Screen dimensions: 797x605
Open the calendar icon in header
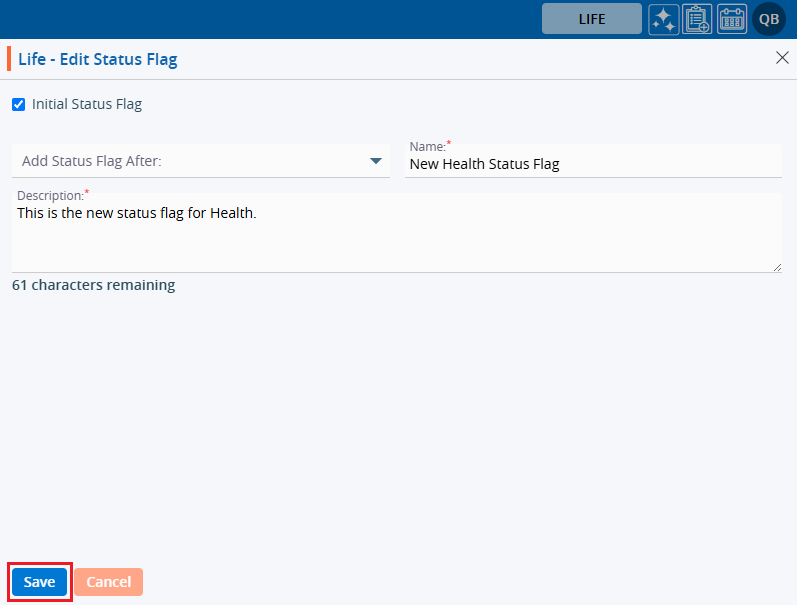pos(732,19)
